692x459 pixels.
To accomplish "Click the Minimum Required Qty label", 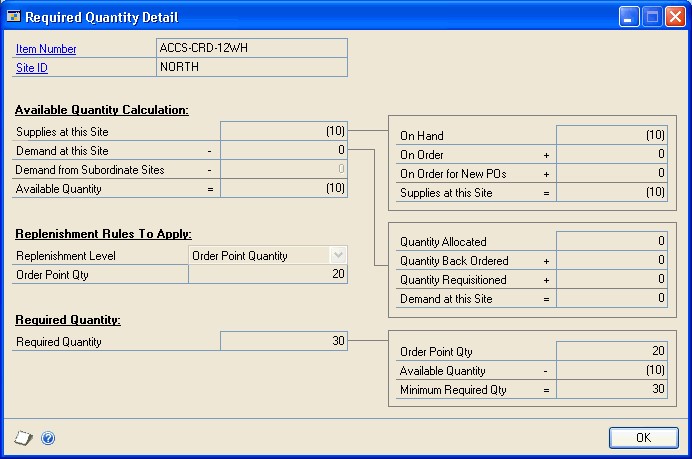I will pos(453,390).
